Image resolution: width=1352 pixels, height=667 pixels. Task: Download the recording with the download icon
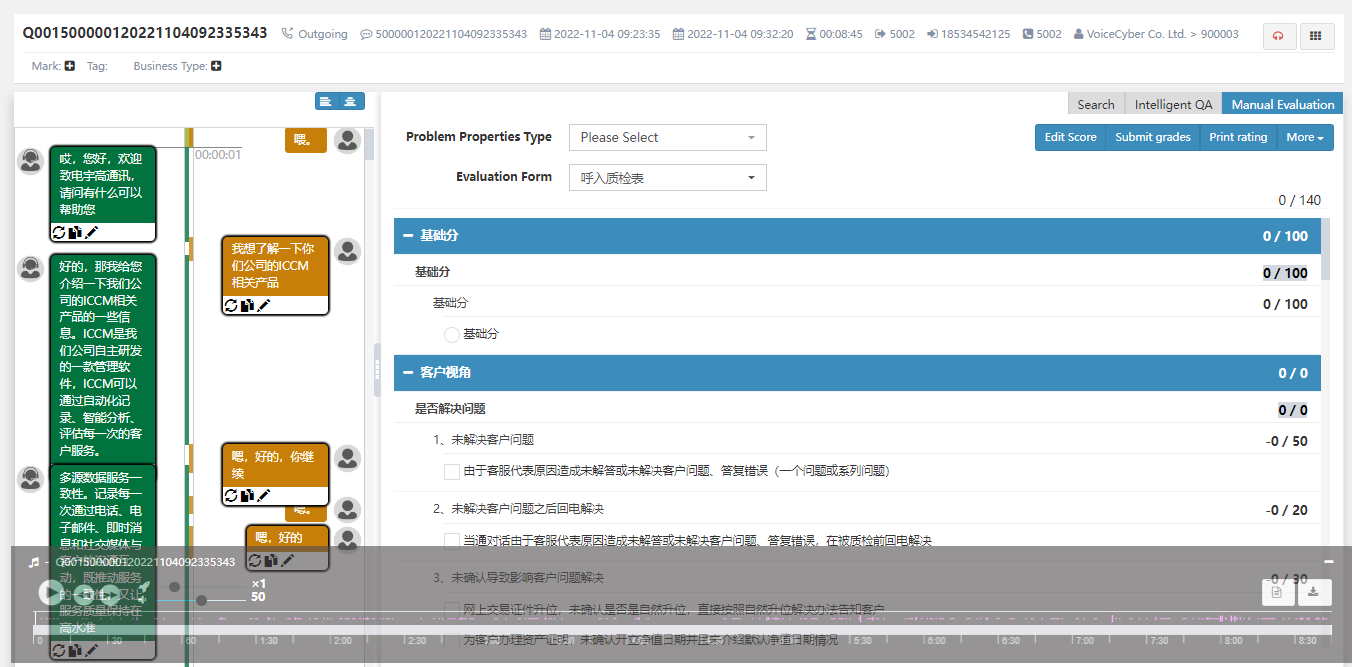[1314, 592]
